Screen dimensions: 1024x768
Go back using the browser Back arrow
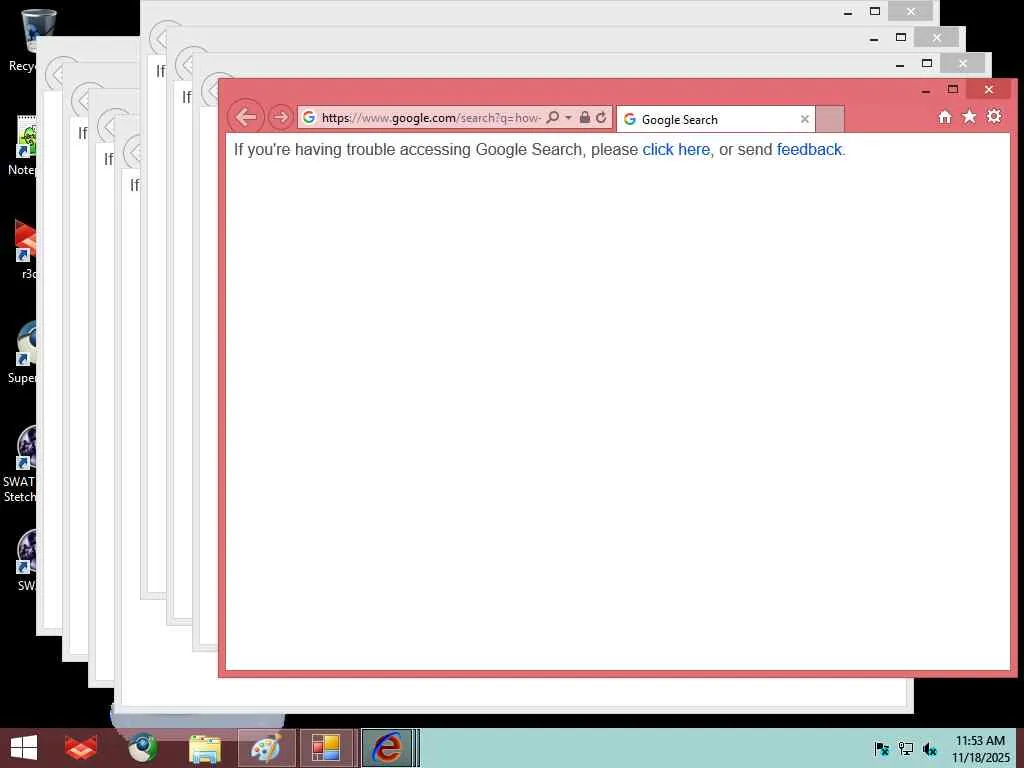[x=246, y=118]
